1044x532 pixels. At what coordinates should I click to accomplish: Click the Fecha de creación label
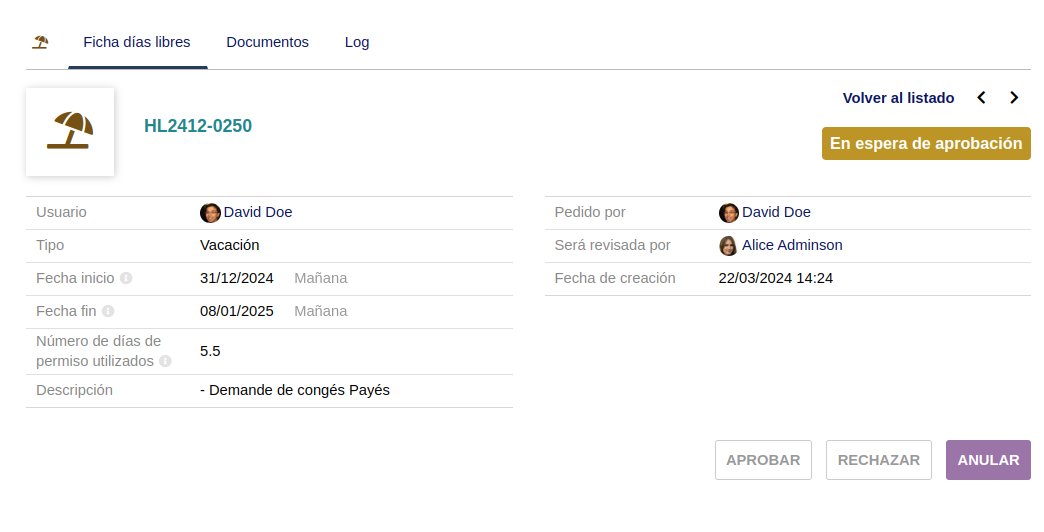[615, 278]
